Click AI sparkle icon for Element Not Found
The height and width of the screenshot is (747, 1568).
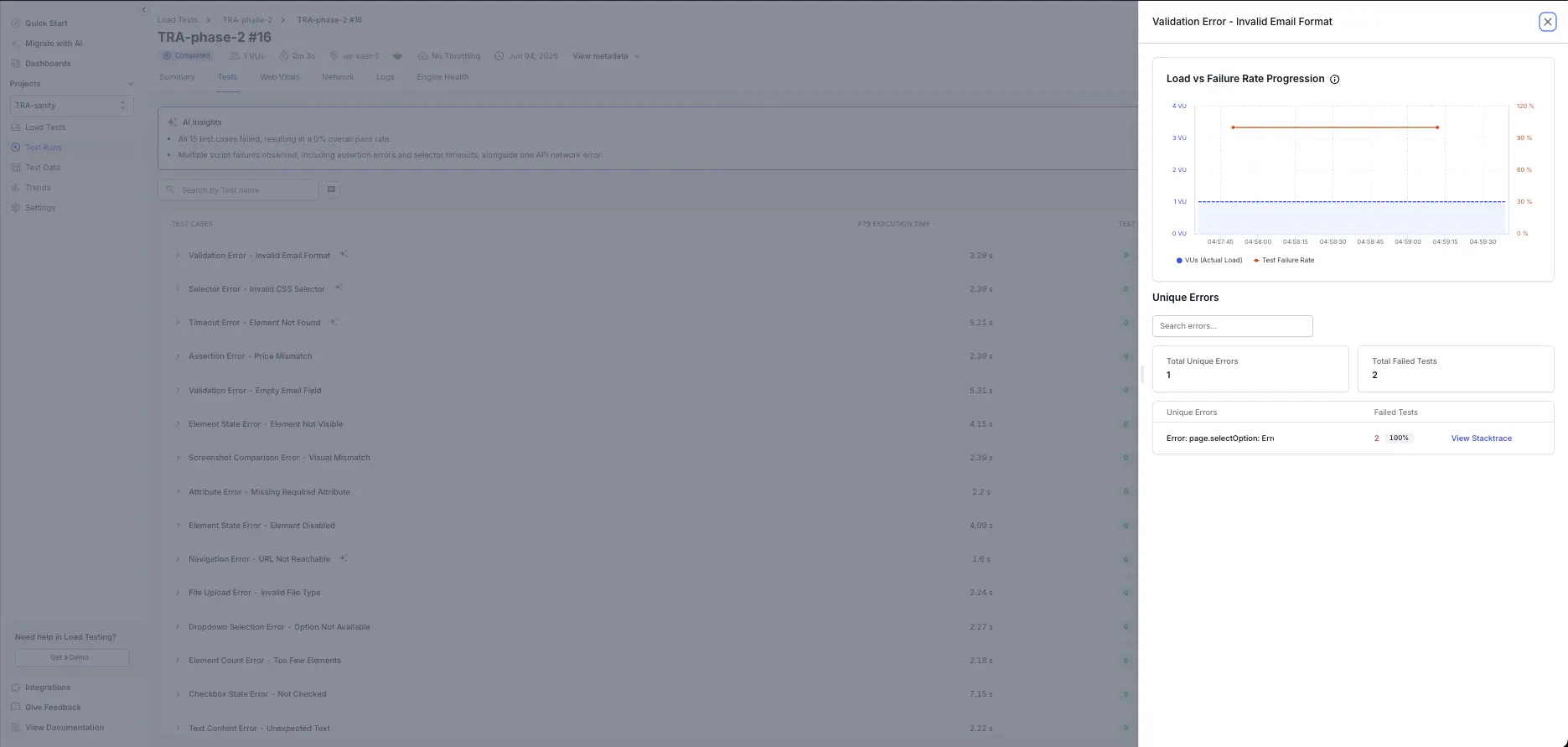click(x=334, y=321)
